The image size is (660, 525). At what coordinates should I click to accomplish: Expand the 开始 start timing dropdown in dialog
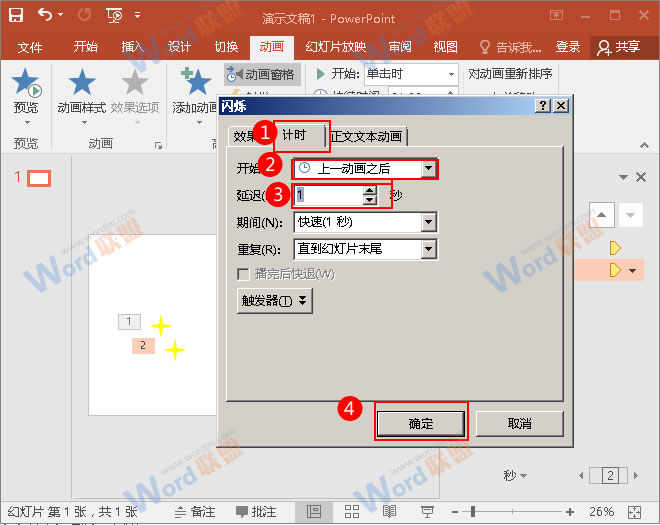[x=429, y=169]
